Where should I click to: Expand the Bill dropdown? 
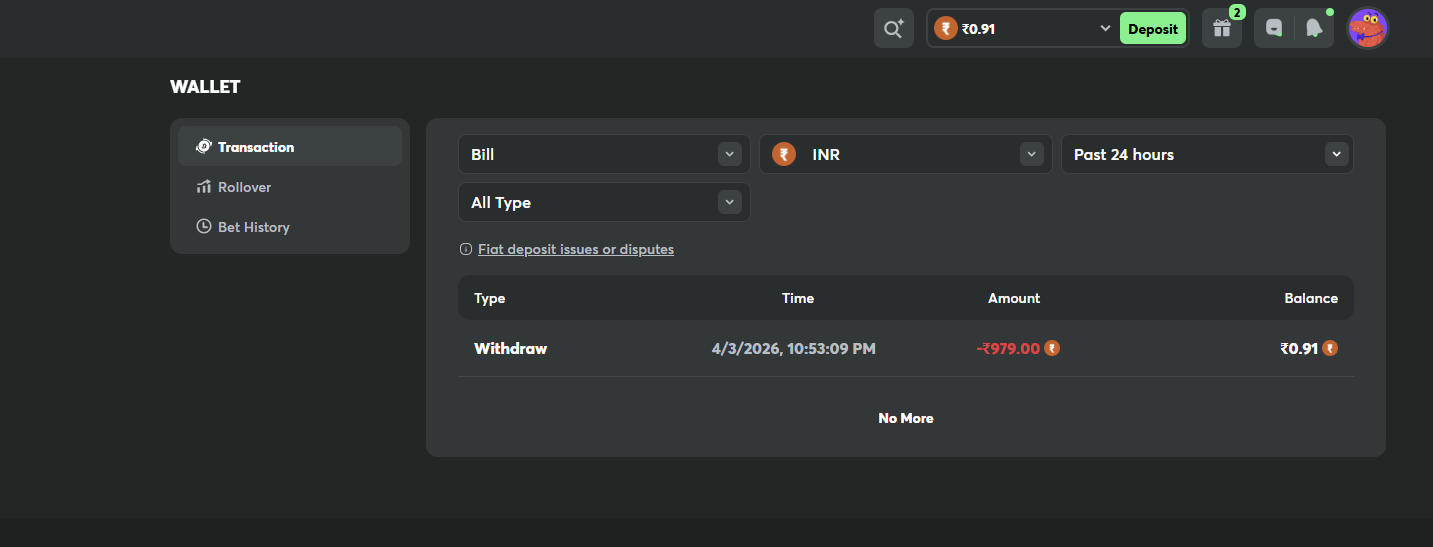pyautogui.click(x=604, y=154)
